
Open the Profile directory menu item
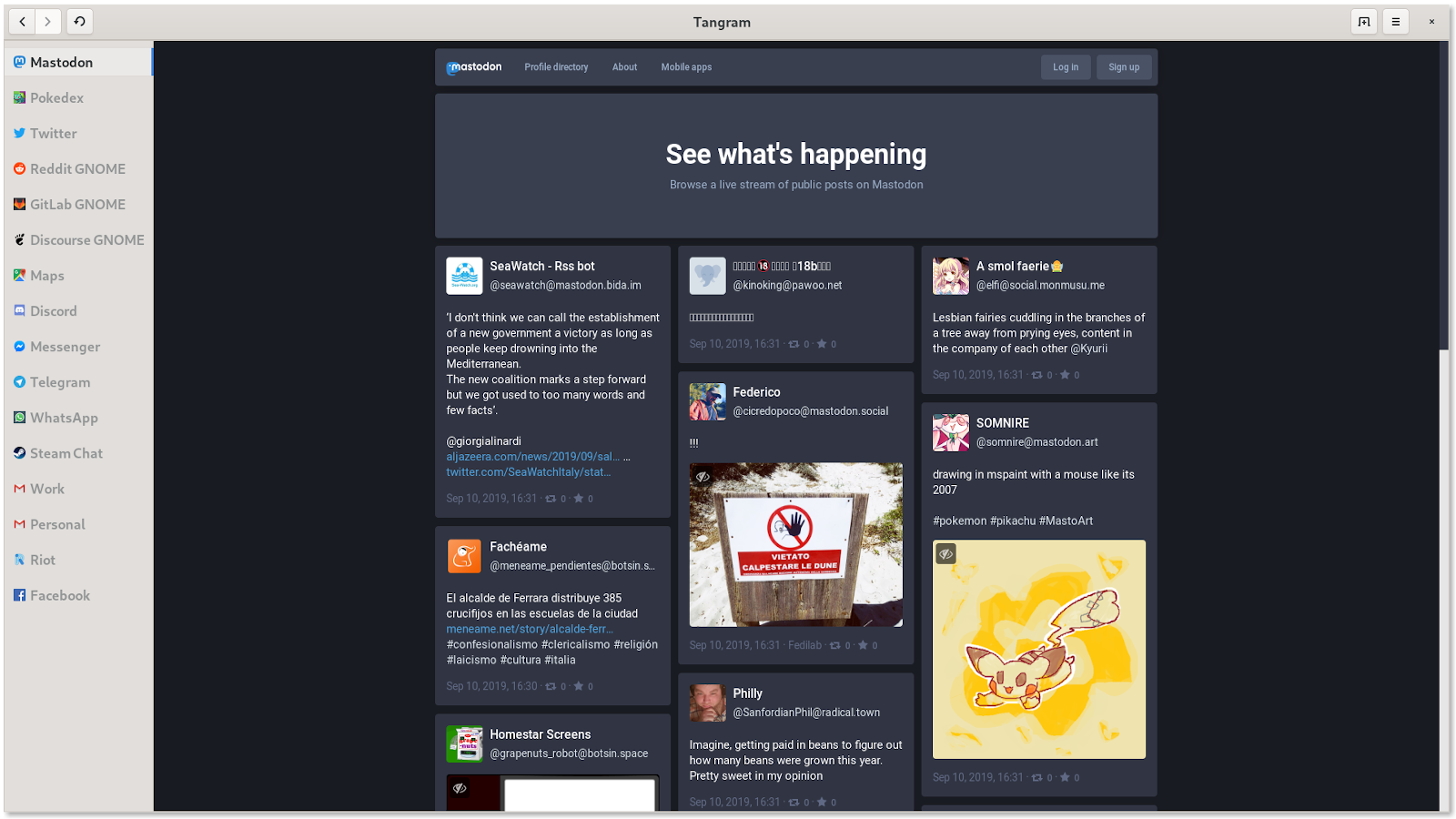coord(556,67)
